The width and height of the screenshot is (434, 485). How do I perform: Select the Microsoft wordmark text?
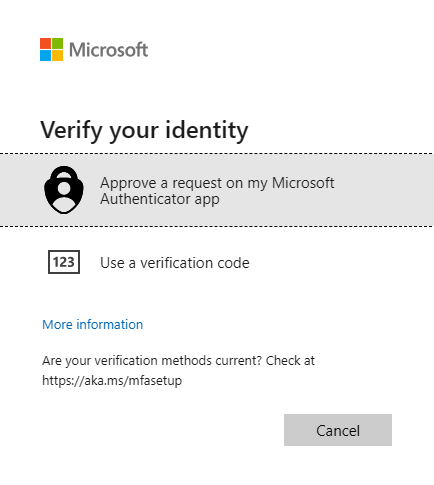(x=108, y=50)
